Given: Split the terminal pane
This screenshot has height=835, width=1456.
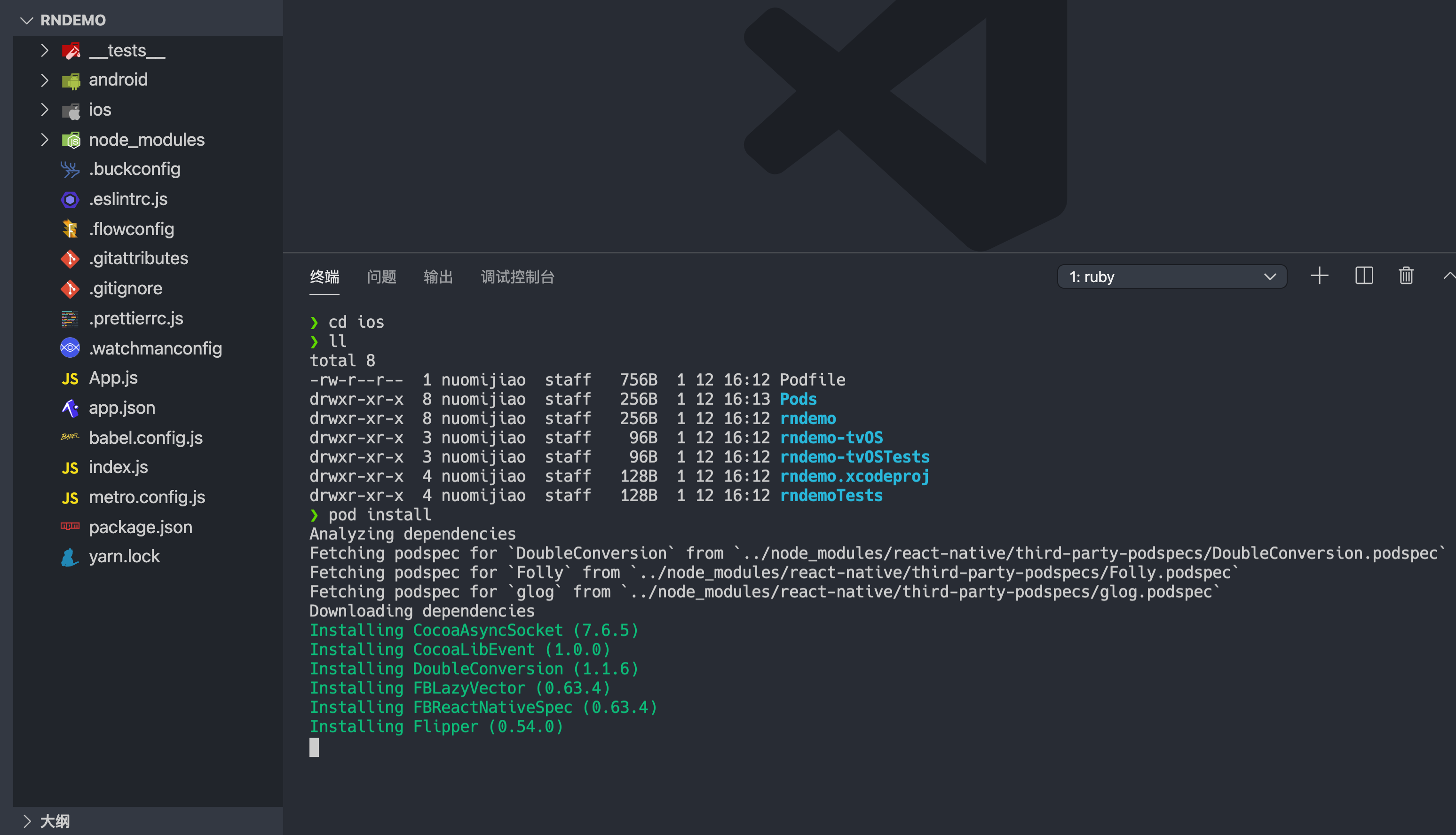Looking at the screenshot, I should 1364,276.
